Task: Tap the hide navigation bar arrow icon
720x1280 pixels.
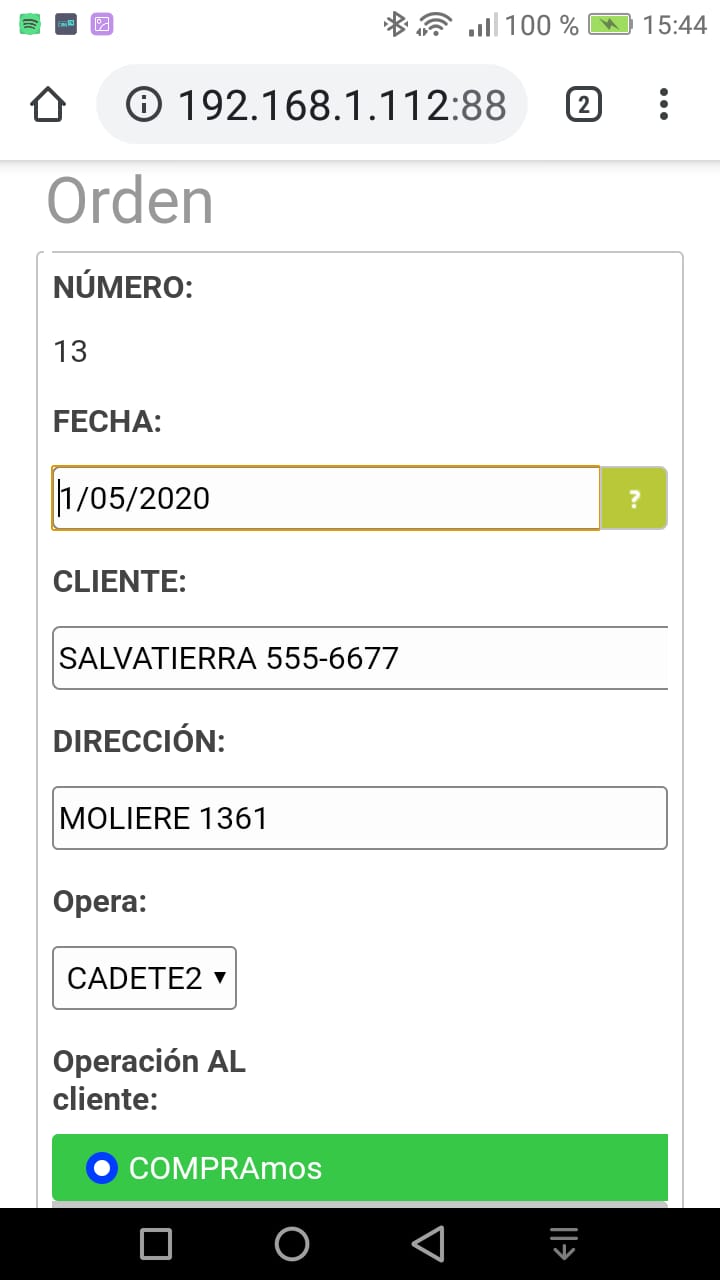Action: (565, 1244)
